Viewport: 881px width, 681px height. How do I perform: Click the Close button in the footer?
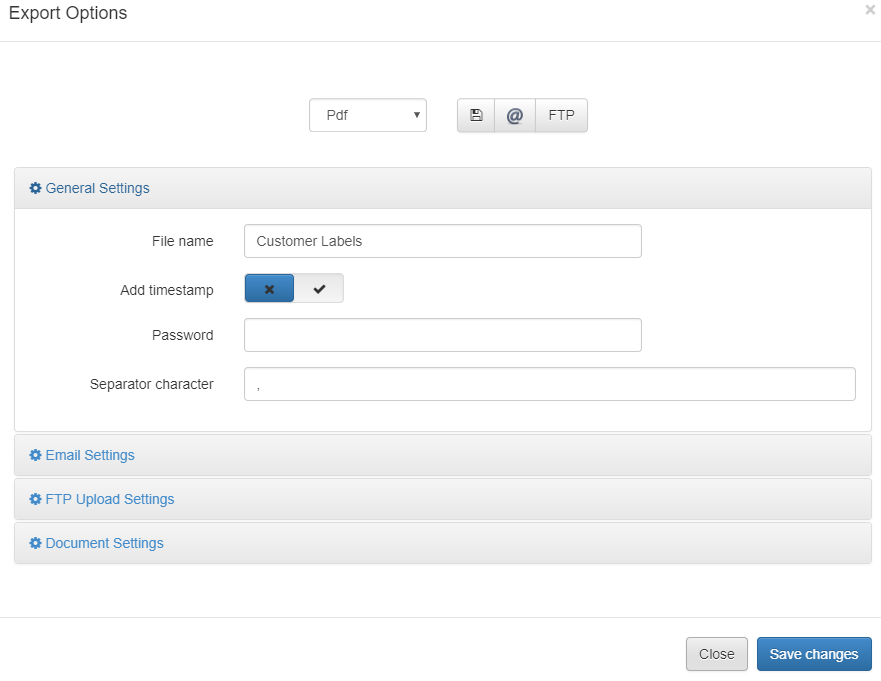716,654
